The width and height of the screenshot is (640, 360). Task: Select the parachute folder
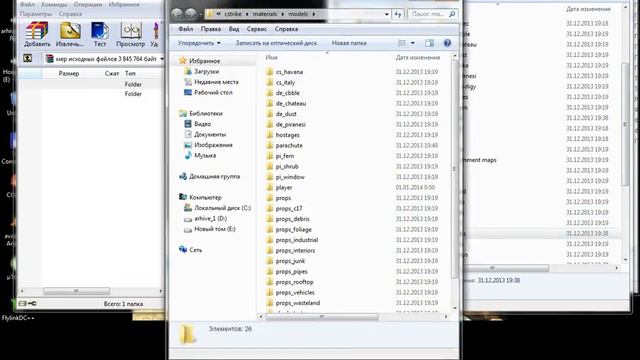point(289,146)
